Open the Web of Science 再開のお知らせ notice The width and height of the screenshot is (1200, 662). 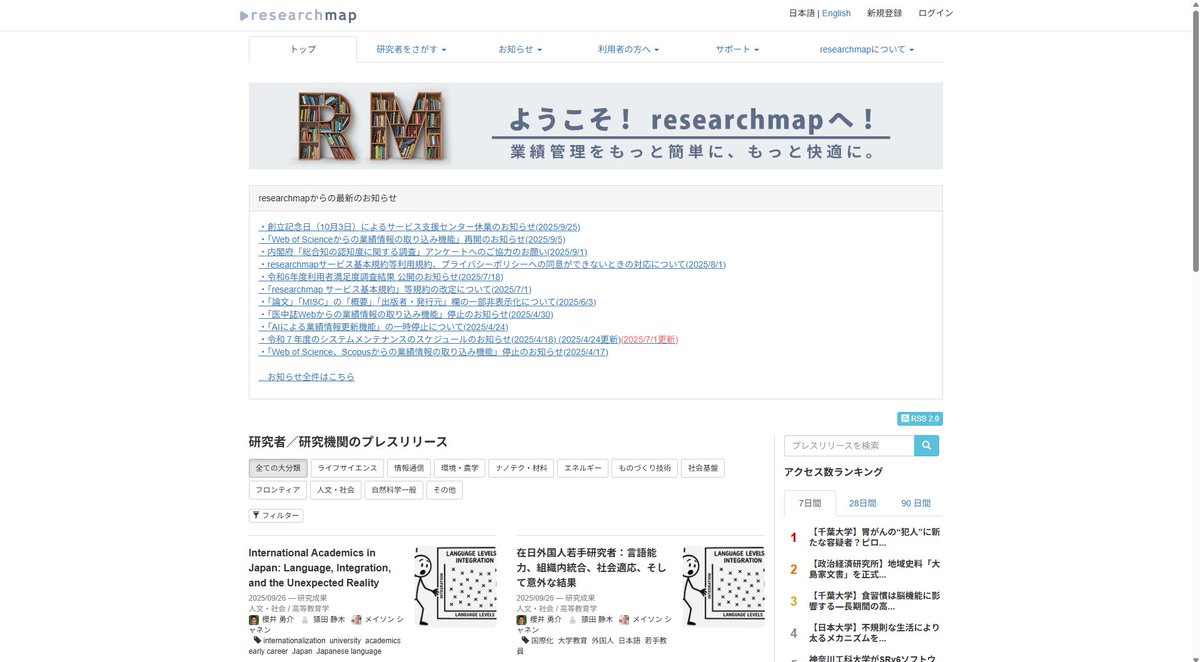click(x=412, y=240)
